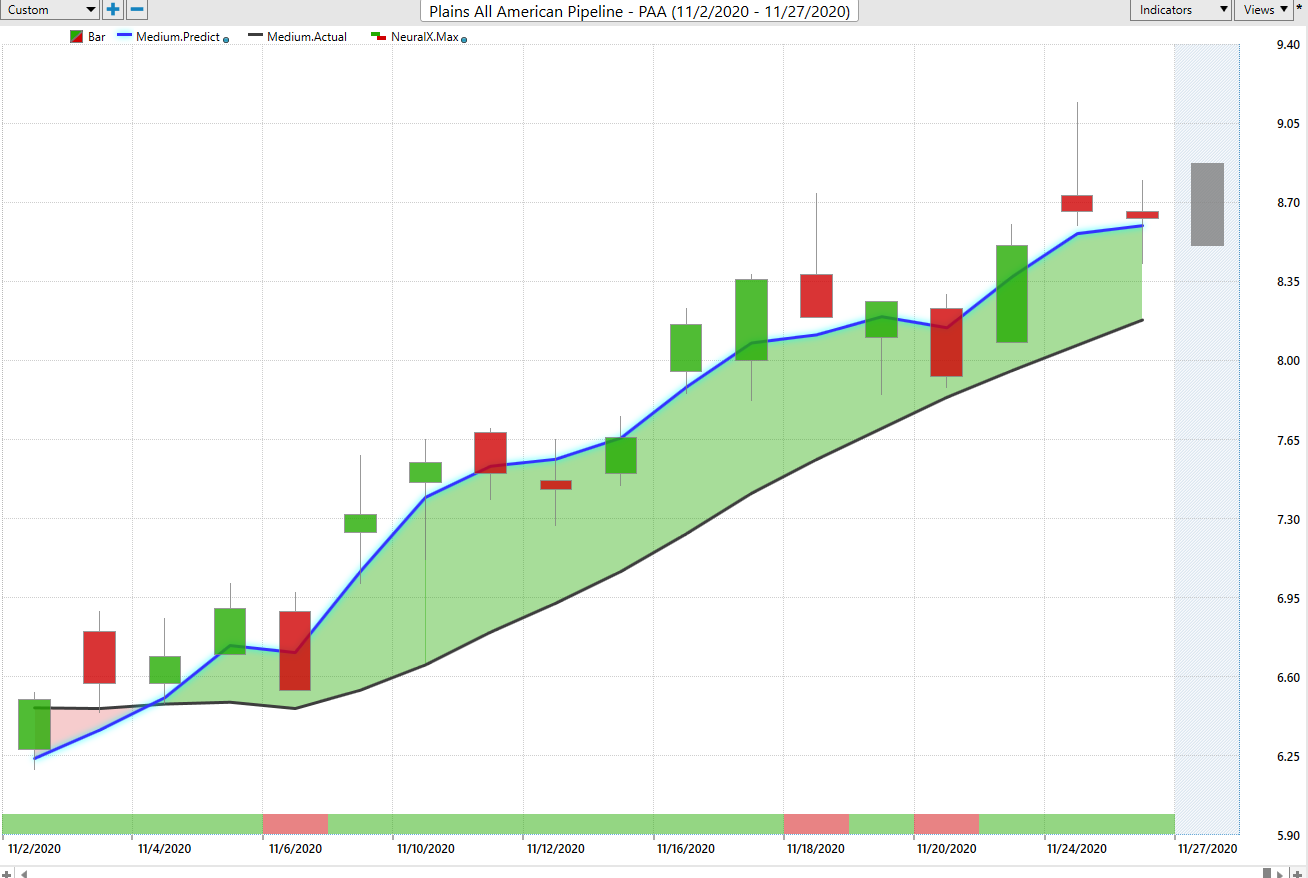Click the 5.90 price axis label

(1288, 836)
